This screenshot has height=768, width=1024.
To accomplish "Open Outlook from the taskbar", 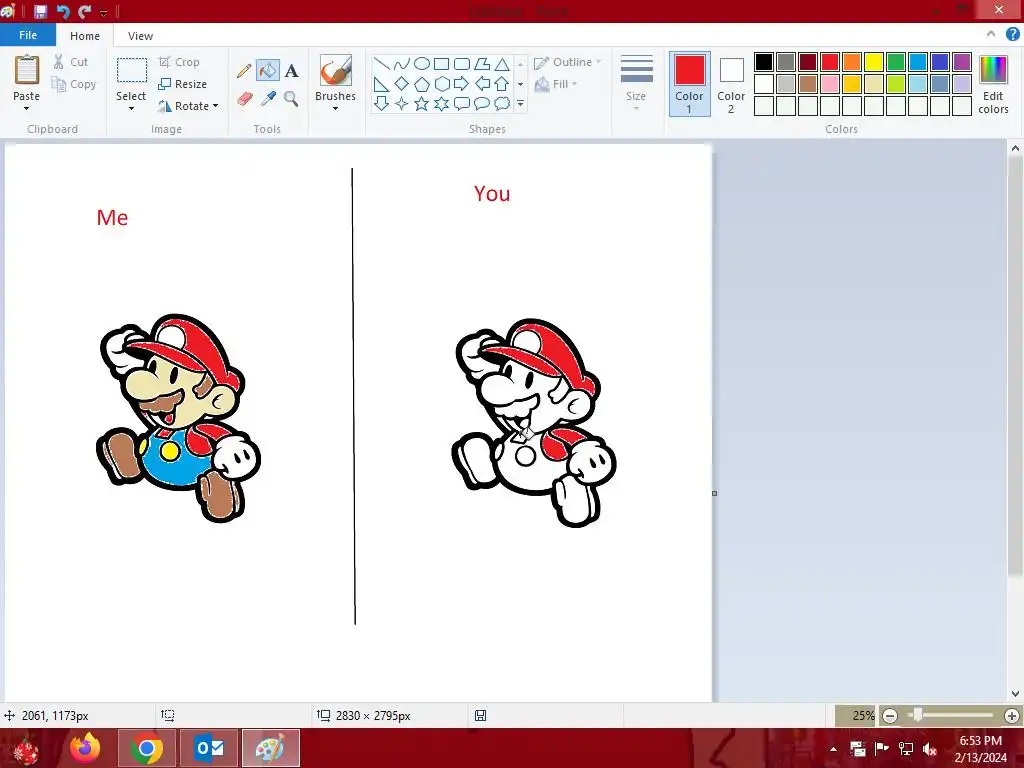I will (x=209, y=748).
